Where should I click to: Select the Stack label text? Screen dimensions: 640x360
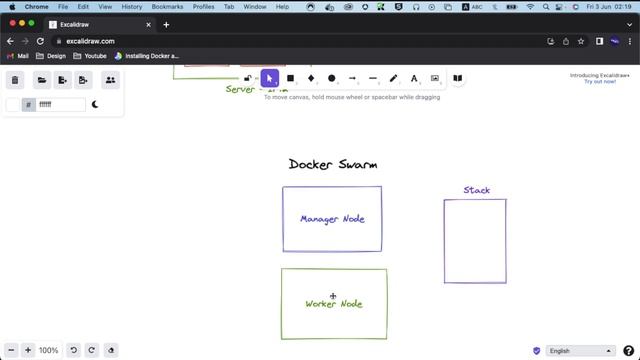tap(476, 190)
